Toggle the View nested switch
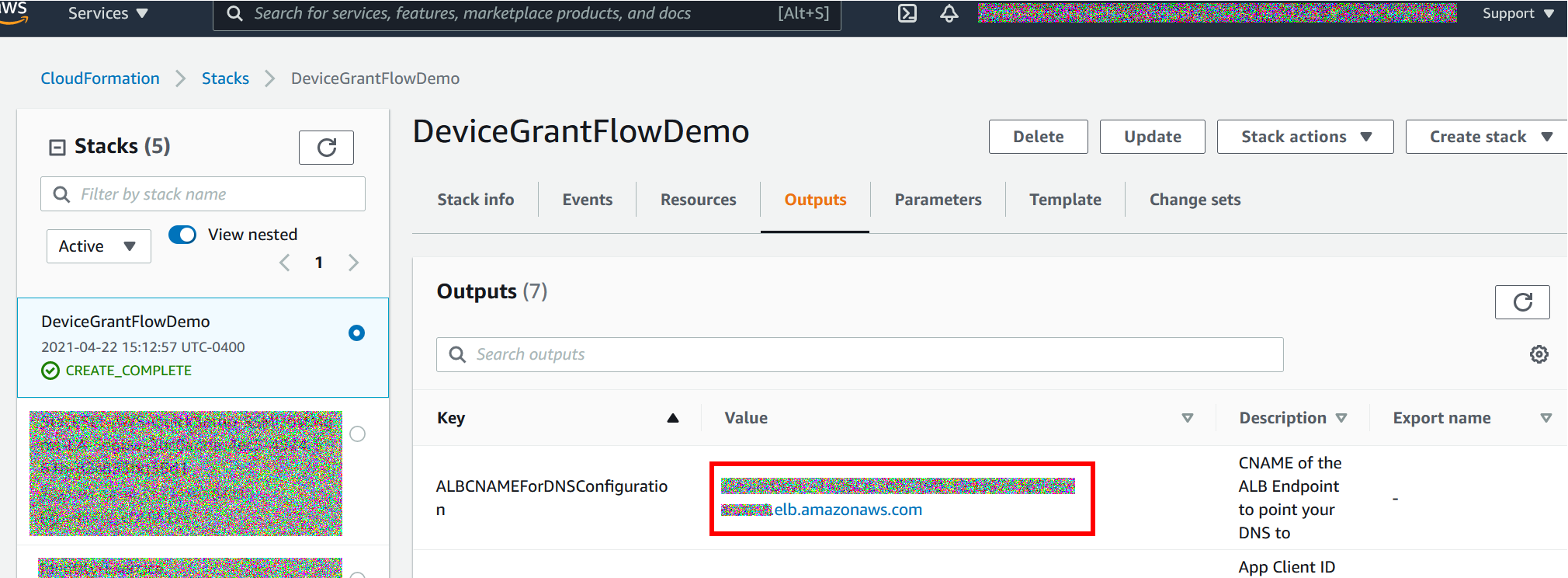The height and width of the screenshot is (578, 1568). [182, 235]
